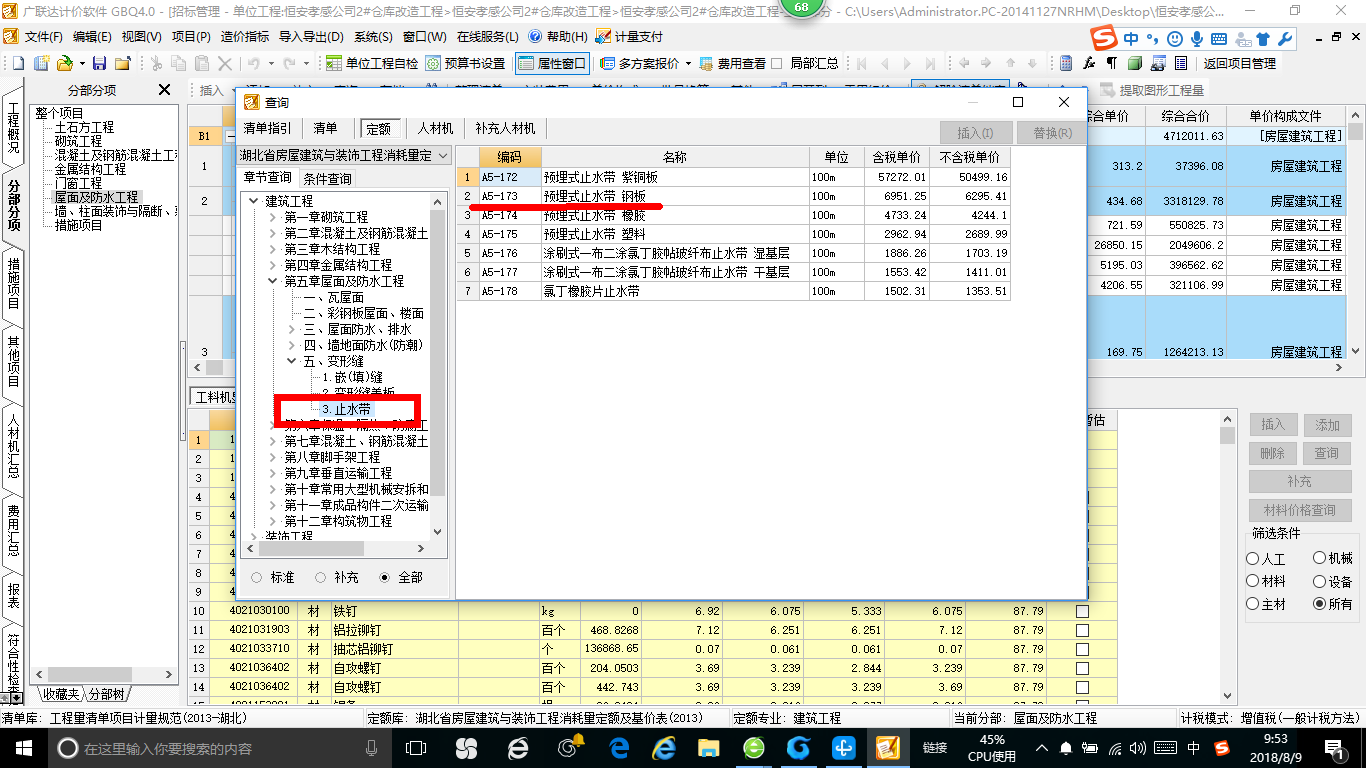Select the 全部 radio button

384,577
